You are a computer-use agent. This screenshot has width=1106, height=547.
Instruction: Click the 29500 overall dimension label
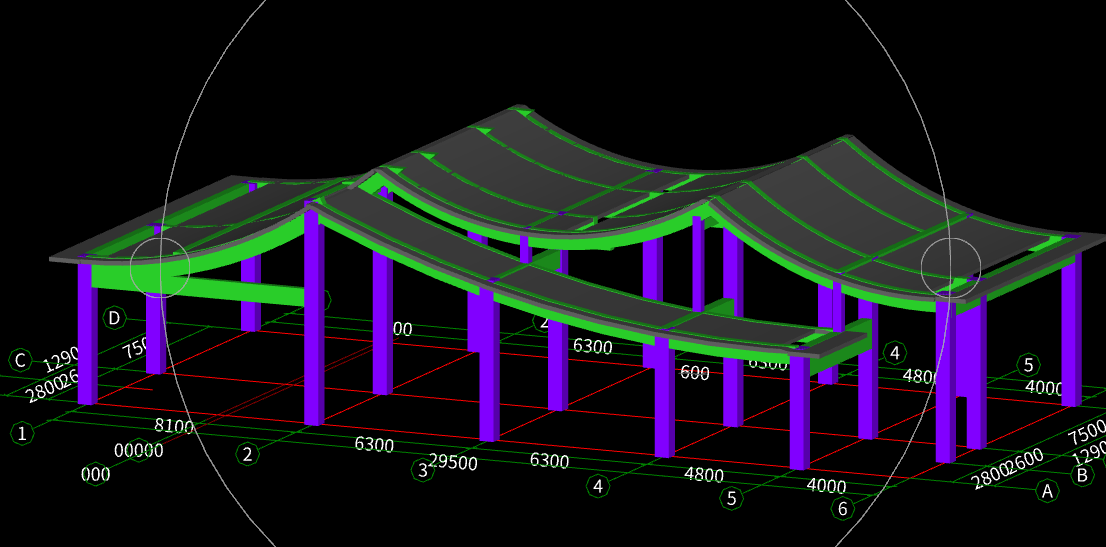coord(454,464)
